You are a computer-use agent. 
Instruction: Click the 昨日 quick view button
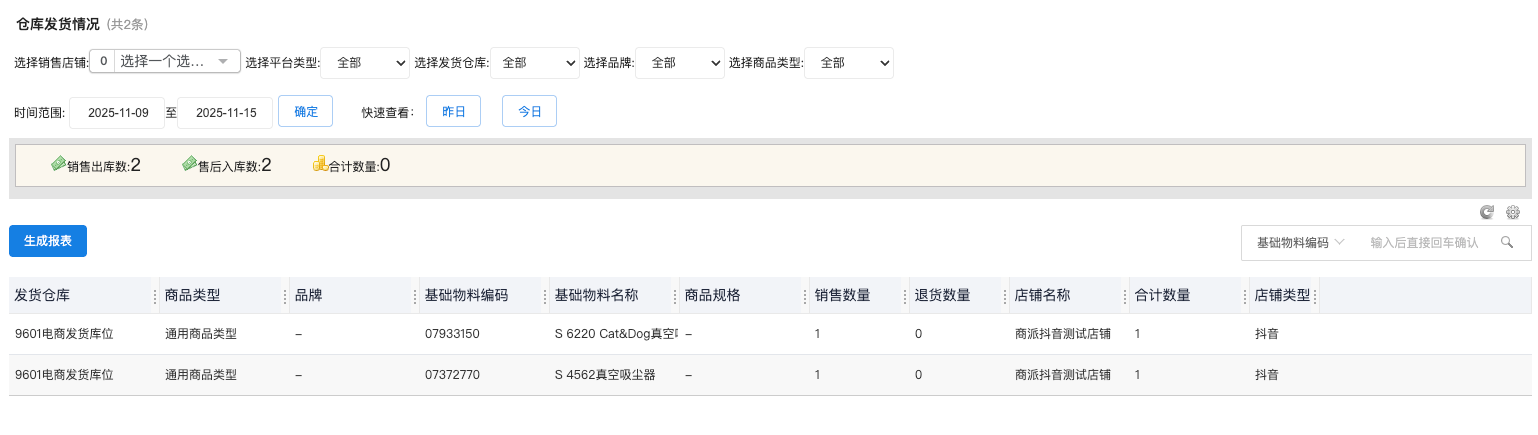coord(453,112)
